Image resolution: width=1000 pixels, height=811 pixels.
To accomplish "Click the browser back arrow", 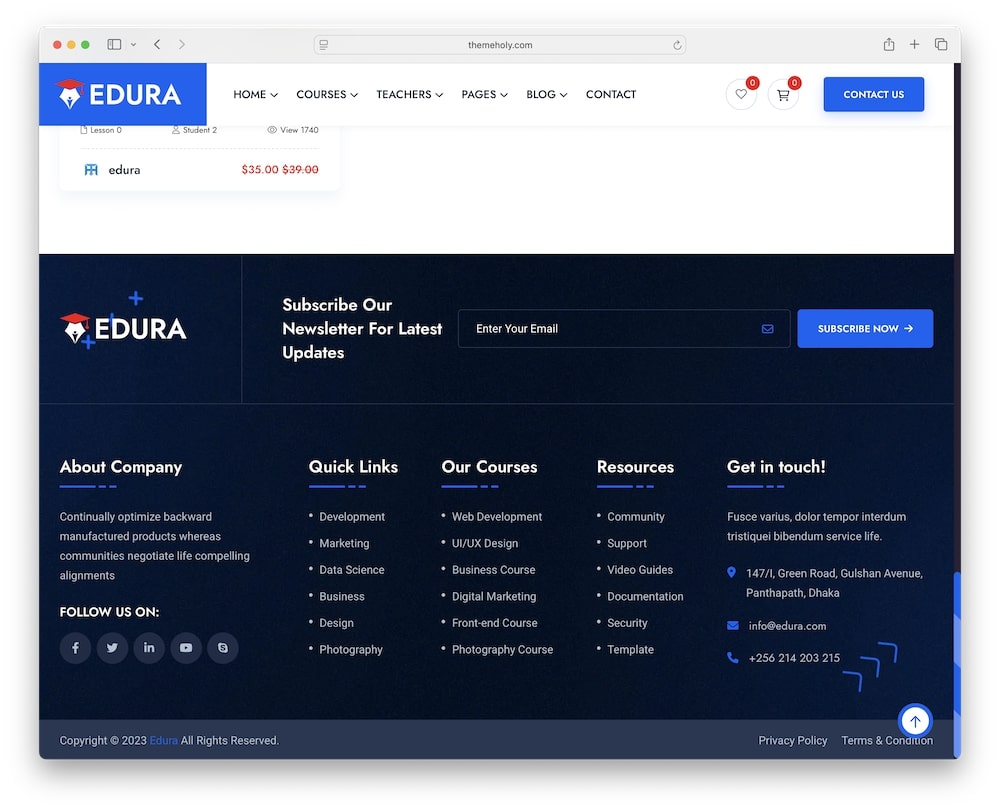I will coord(157,44).
